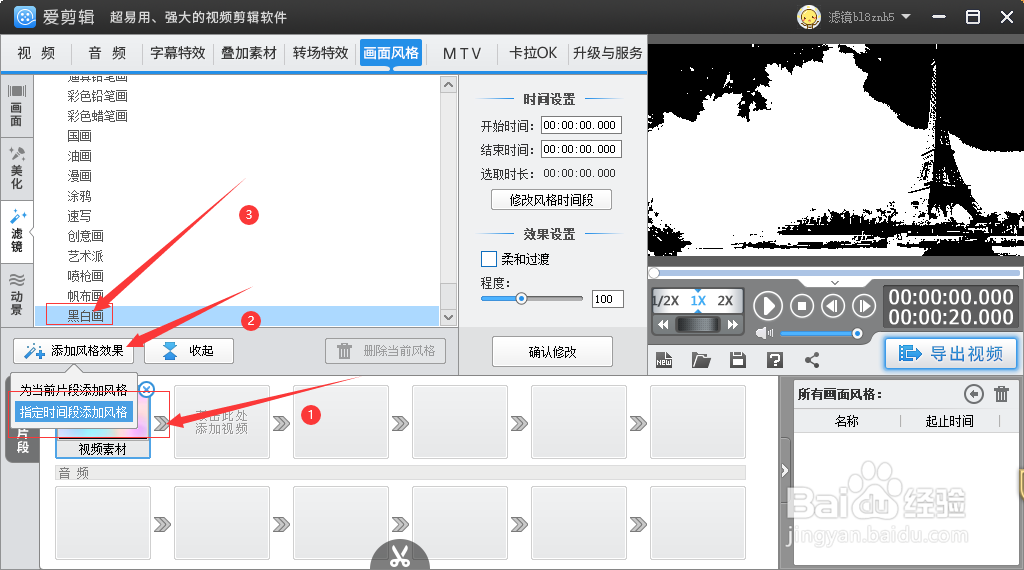Click the volume slider handle

click(857, 334)
